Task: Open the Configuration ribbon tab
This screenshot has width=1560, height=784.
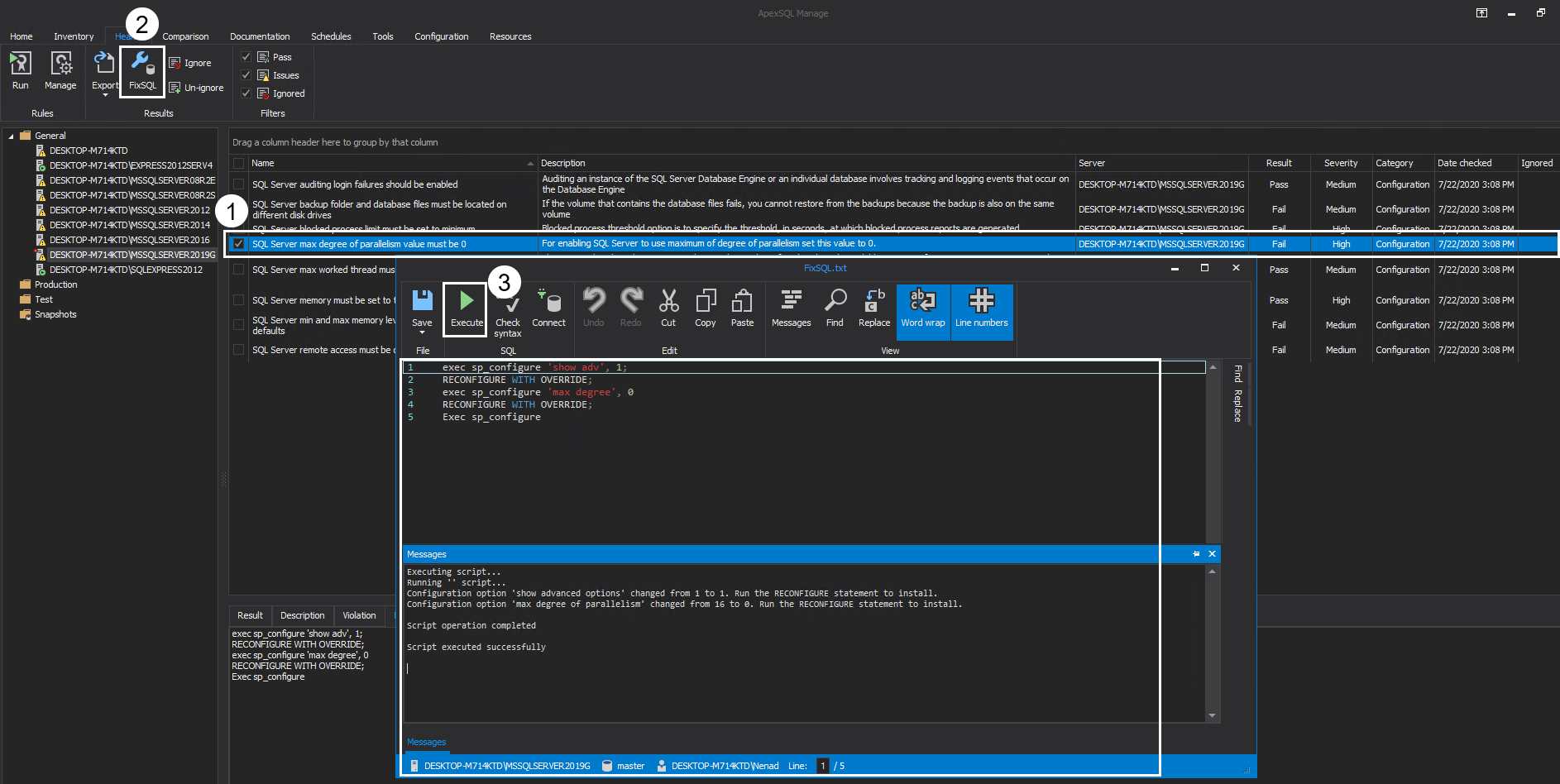Action: click(x=442, y=36)
